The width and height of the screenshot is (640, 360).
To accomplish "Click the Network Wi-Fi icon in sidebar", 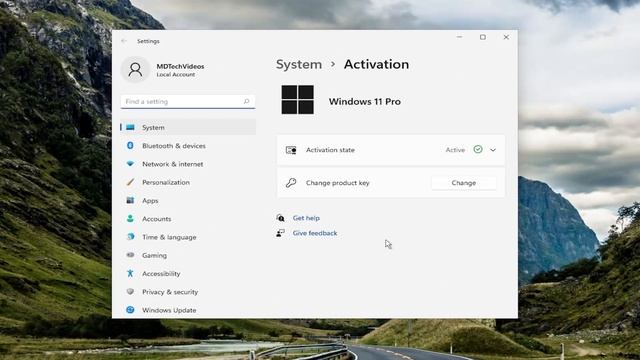I will [x=130, y=164].
